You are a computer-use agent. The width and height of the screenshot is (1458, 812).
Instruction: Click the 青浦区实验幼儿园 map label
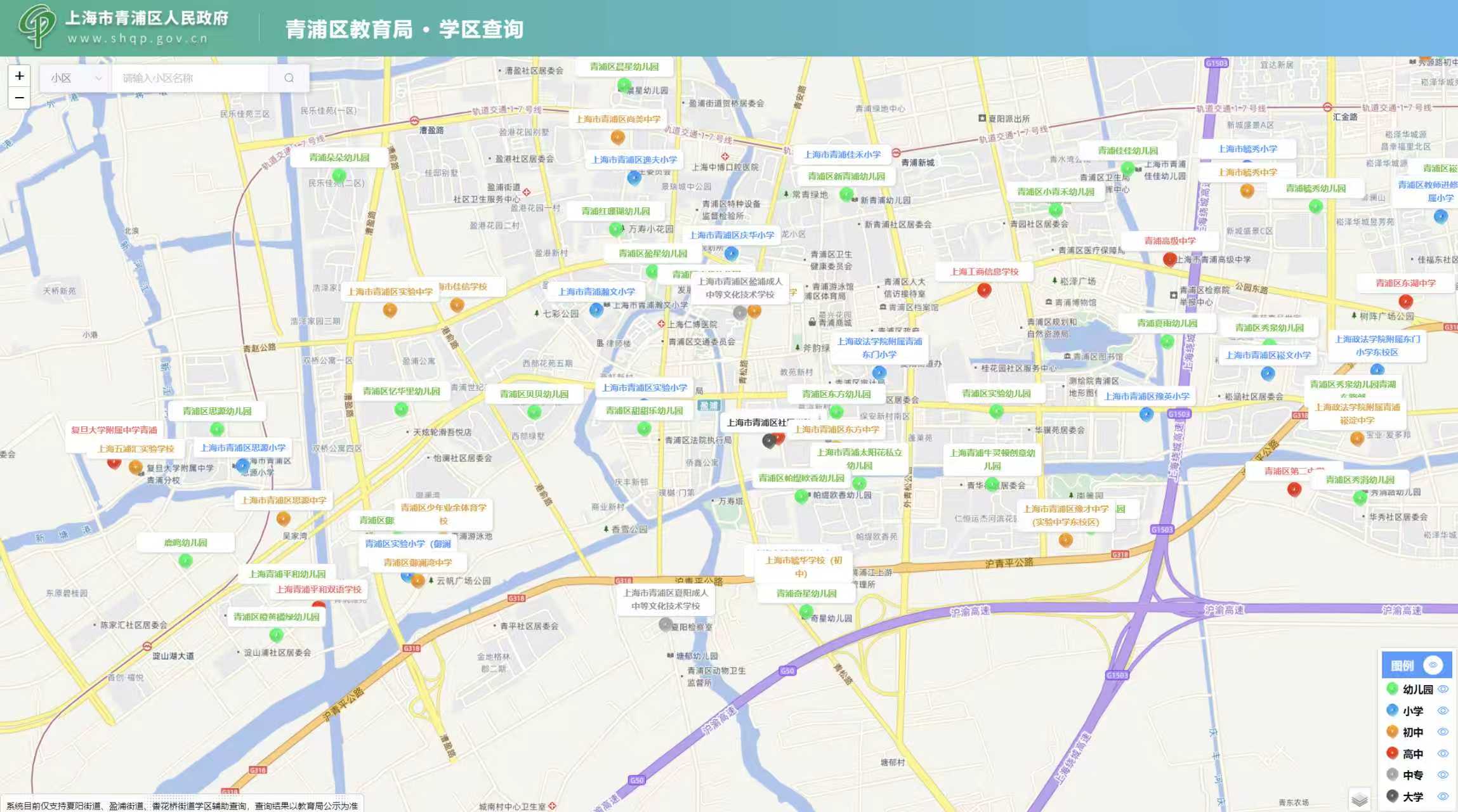coord(996,393)
